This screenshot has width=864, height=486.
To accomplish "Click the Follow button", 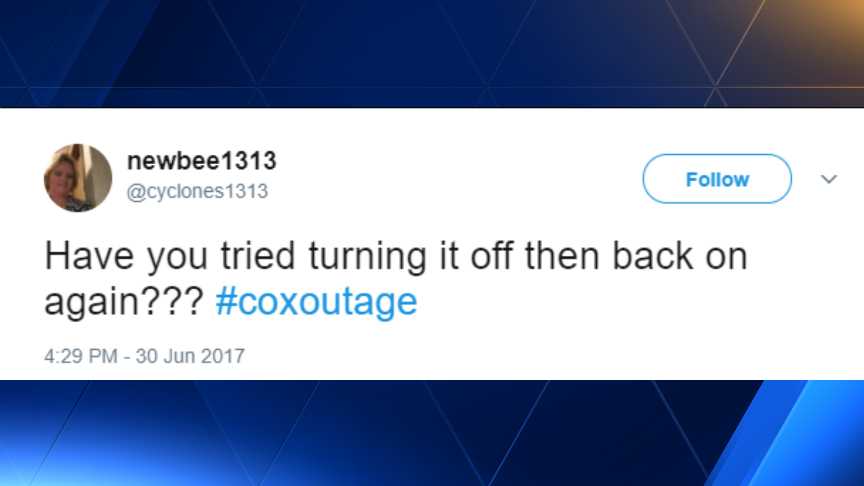I will click(717, 179).
